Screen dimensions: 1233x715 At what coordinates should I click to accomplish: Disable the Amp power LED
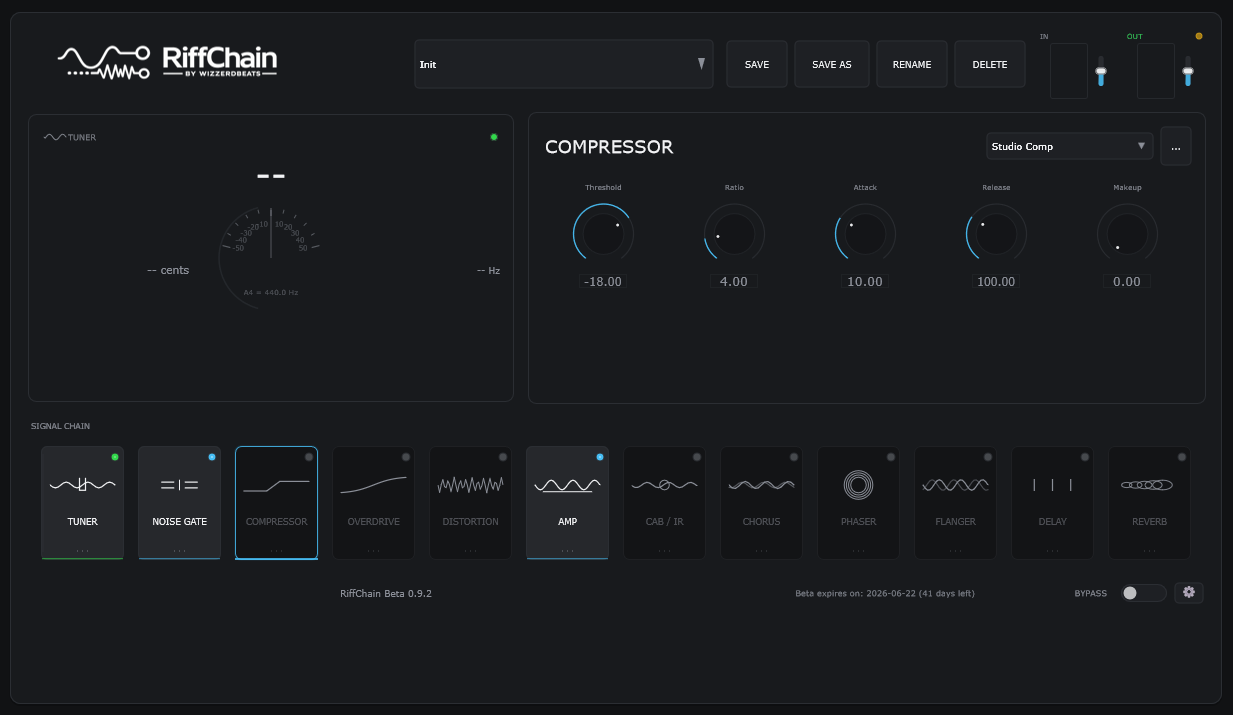[x=599, y=457]
